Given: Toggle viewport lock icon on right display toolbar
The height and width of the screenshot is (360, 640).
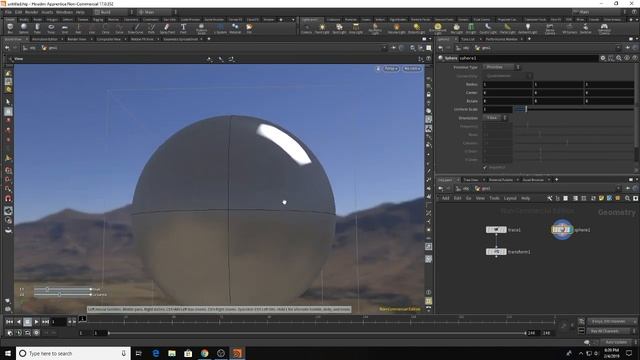Looking at the screenshot, I should tap(429, 94).
